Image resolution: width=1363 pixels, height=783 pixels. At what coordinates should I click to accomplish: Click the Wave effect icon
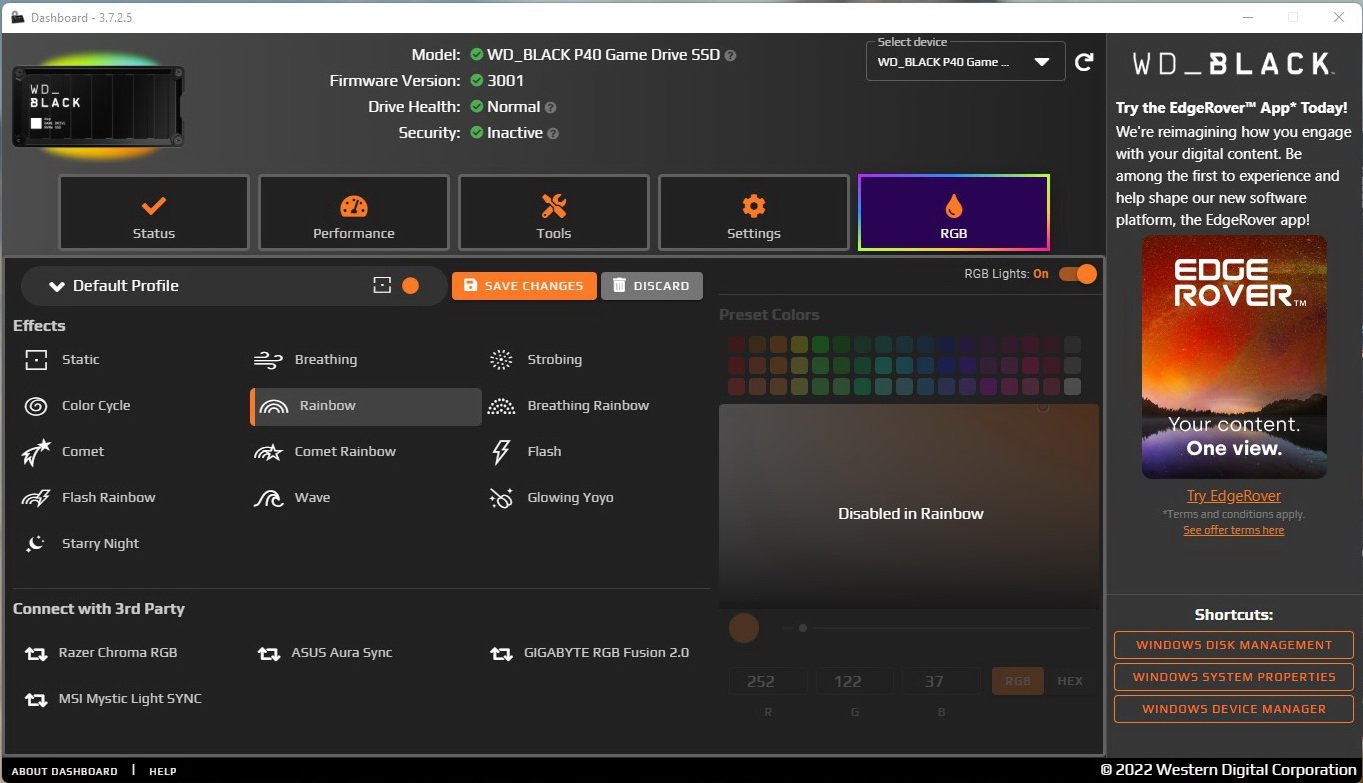(x=268, y=498)
